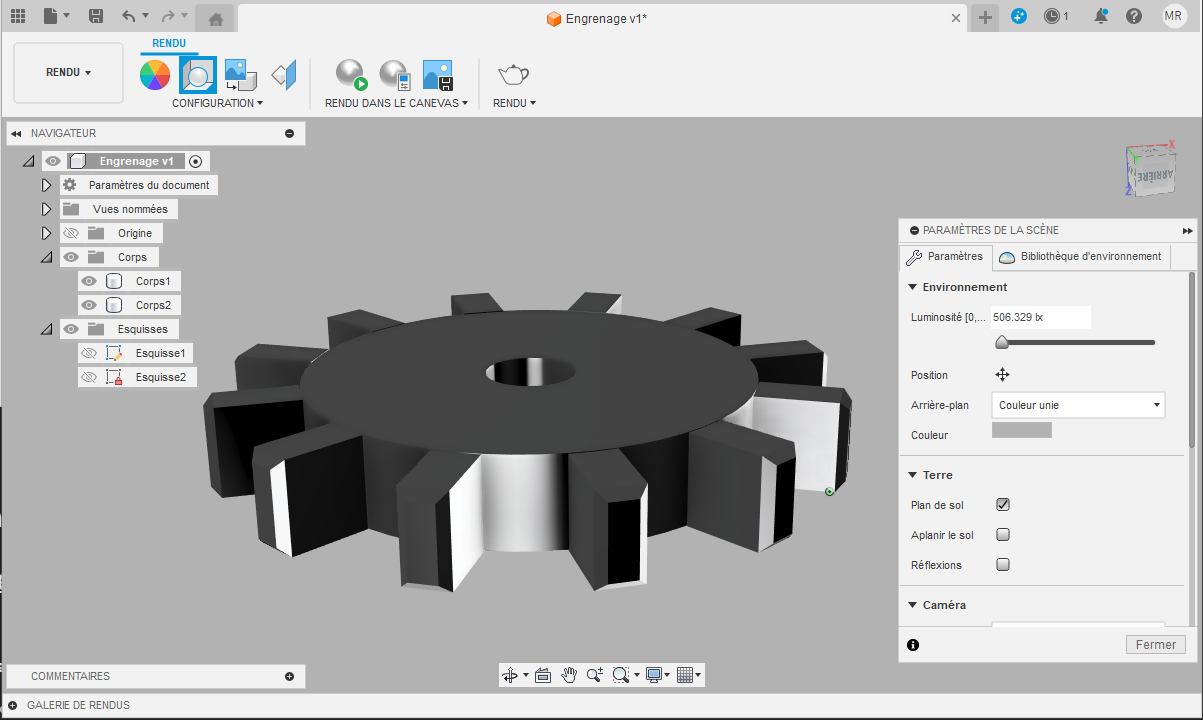1203x720 pixels.
Task: Open display settings monitor dropdown
Action: [x=659, y=675]
